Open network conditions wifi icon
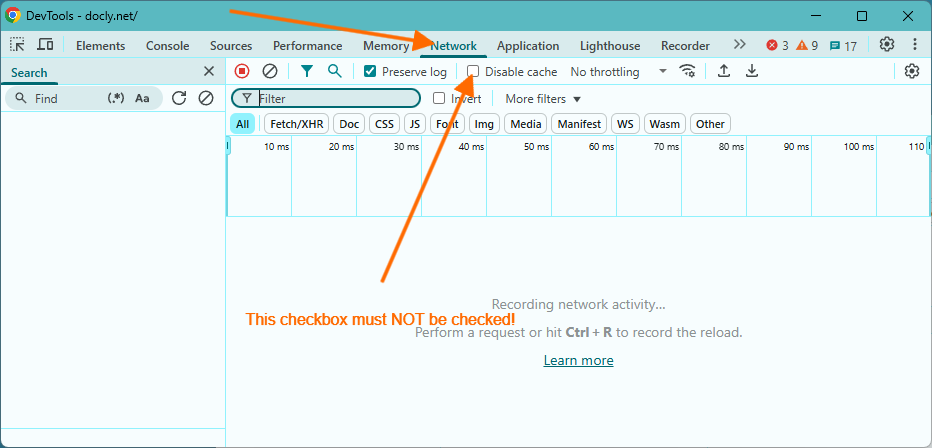932x448 pixels. tap(687, 71)
